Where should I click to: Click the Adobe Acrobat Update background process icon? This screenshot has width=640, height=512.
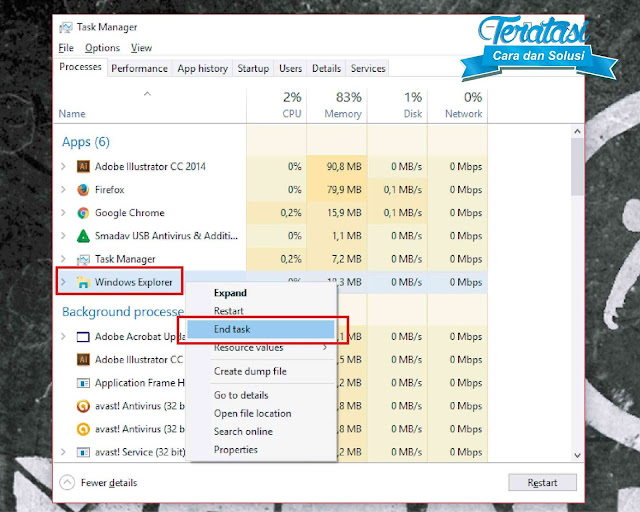(83, 337)
